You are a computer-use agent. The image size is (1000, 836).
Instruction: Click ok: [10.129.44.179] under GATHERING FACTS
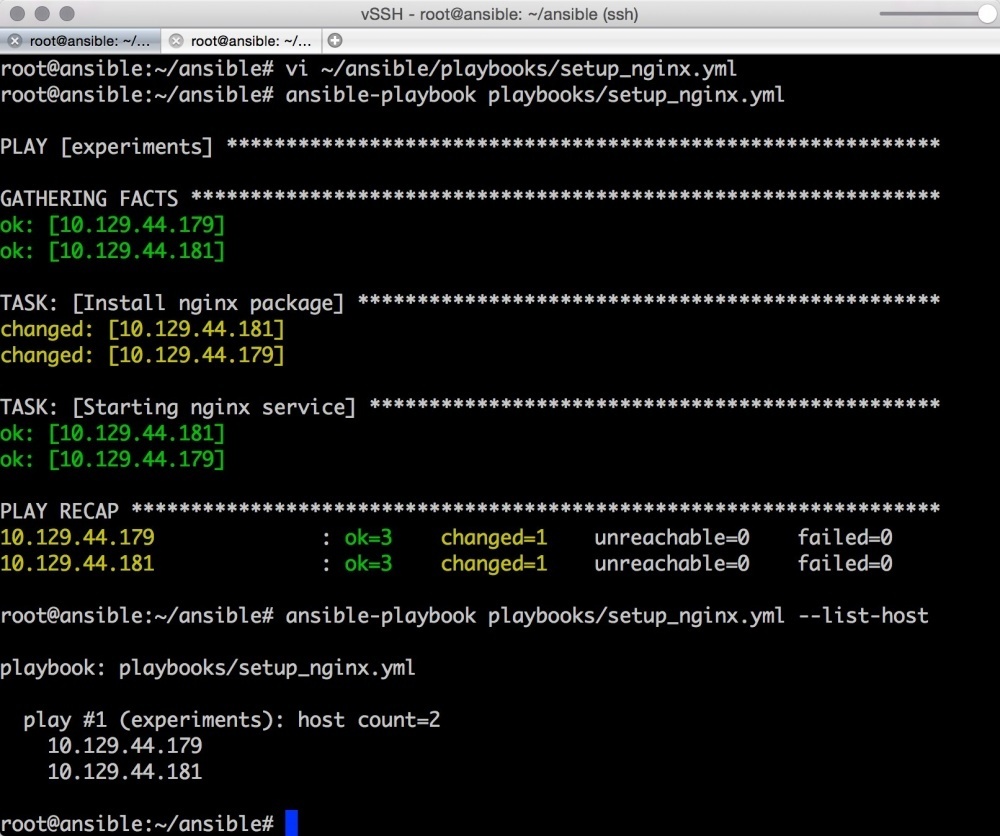click(x=112, y=224)
